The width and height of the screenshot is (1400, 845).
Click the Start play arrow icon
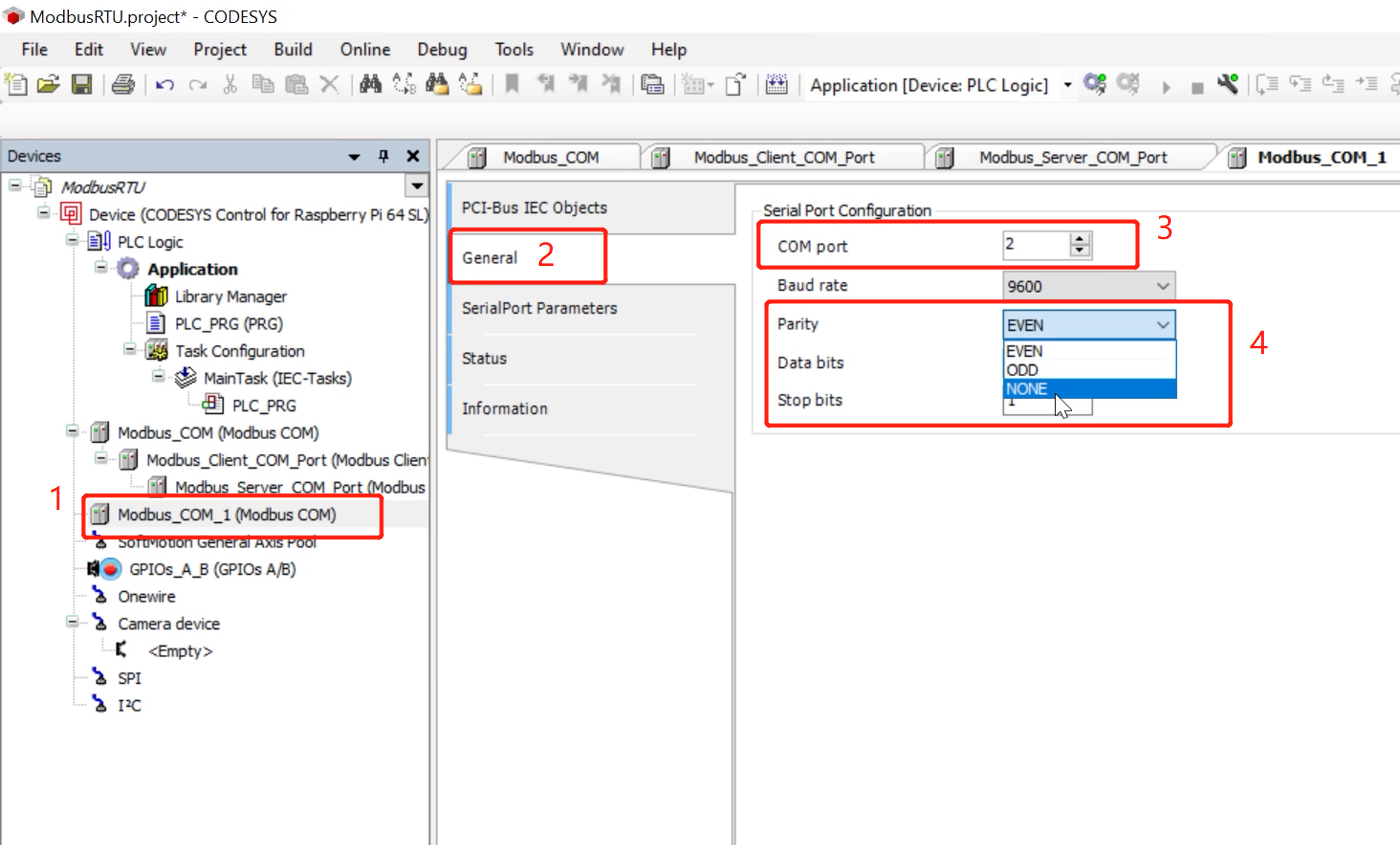1166,87
